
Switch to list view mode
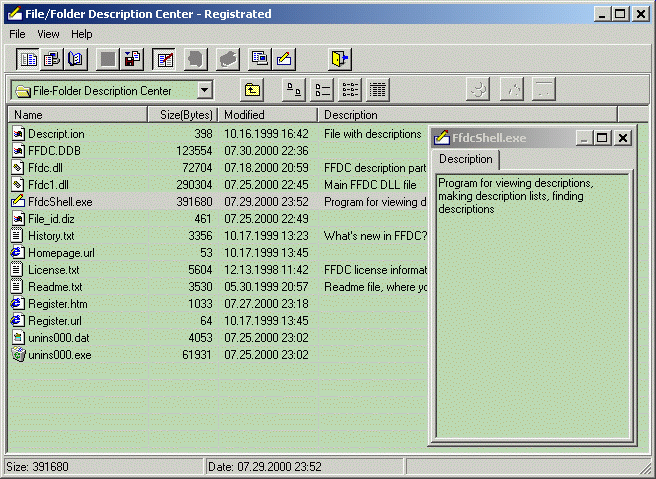[x=350, y=90]
